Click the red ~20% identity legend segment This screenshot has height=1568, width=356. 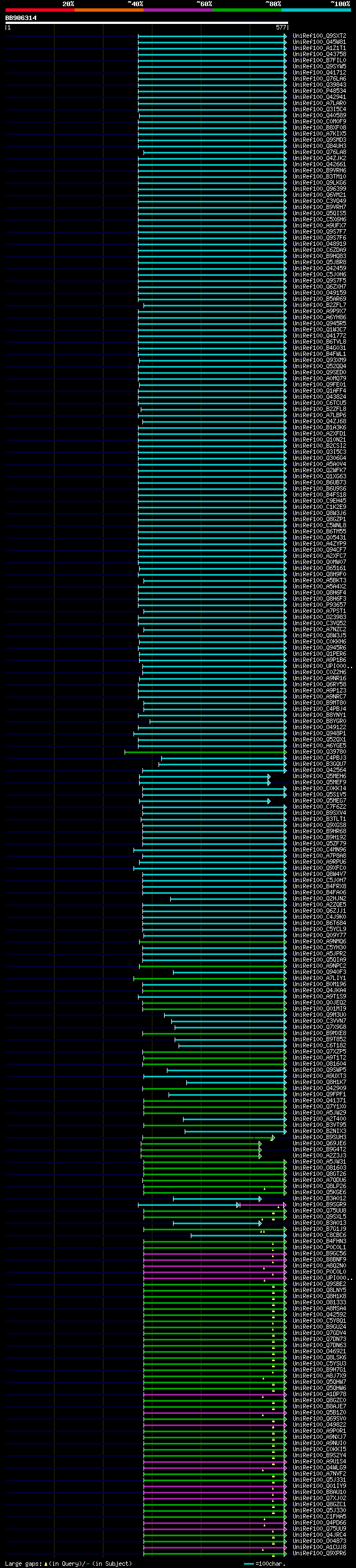coord(39,10)
